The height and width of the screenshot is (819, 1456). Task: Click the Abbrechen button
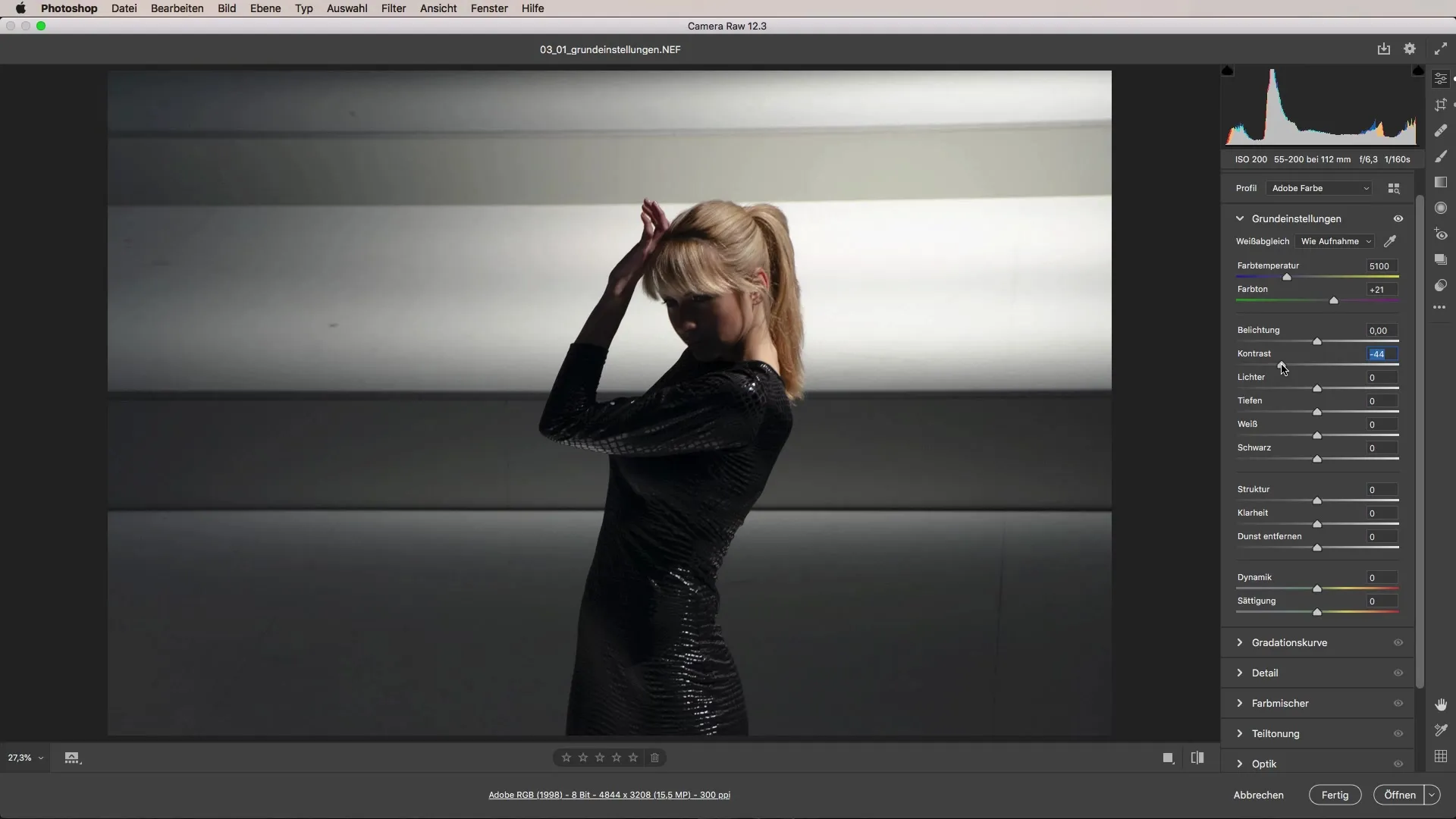(x=1258, y=795)
